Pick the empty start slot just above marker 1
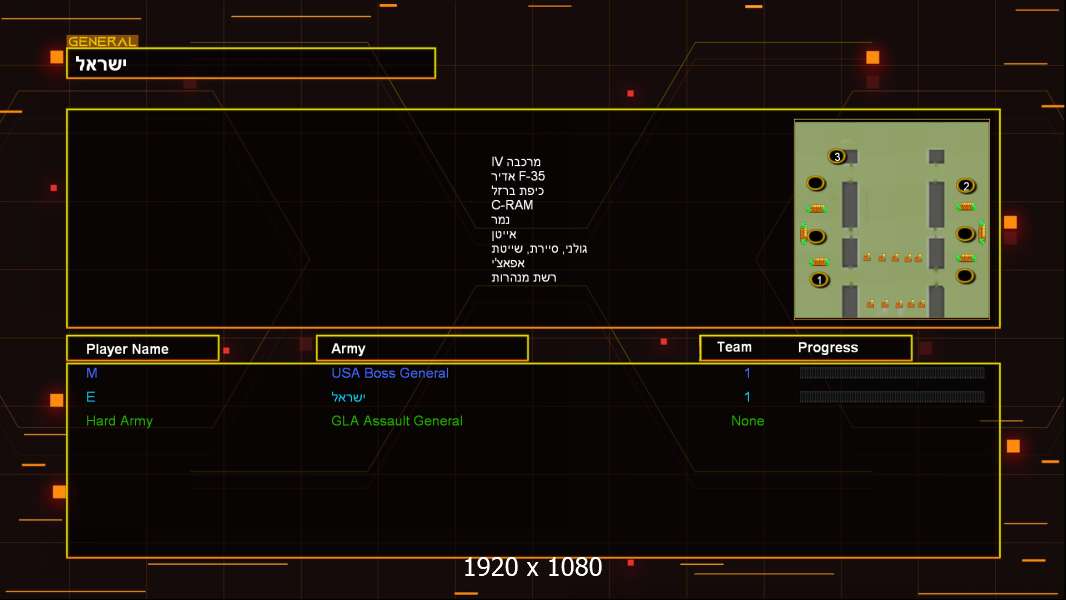 (x=816, y=236)
